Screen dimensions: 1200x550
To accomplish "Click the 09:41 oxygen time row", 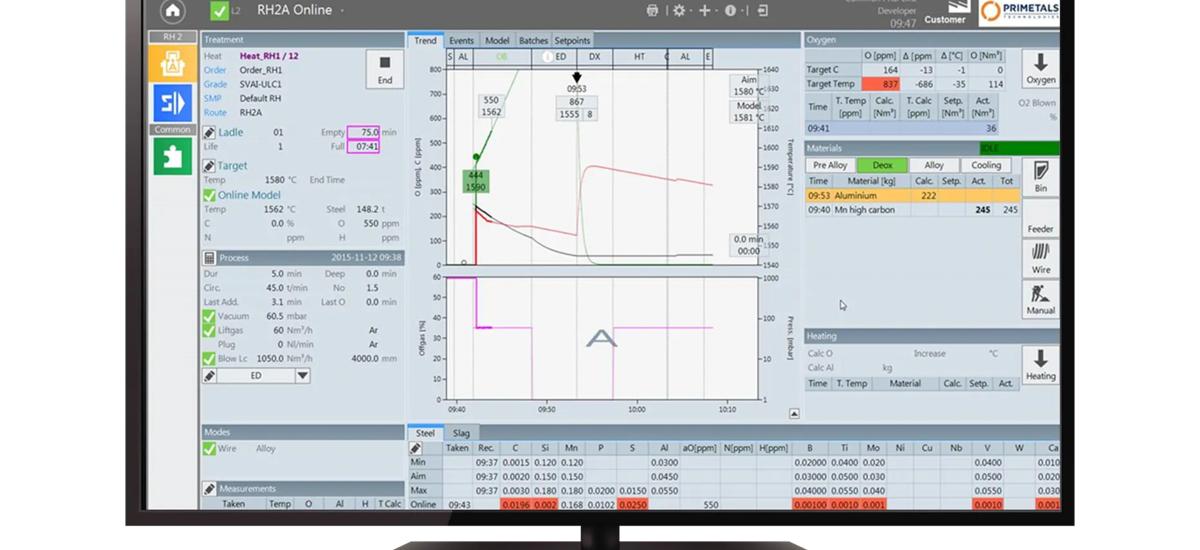I will click(903, 128).
